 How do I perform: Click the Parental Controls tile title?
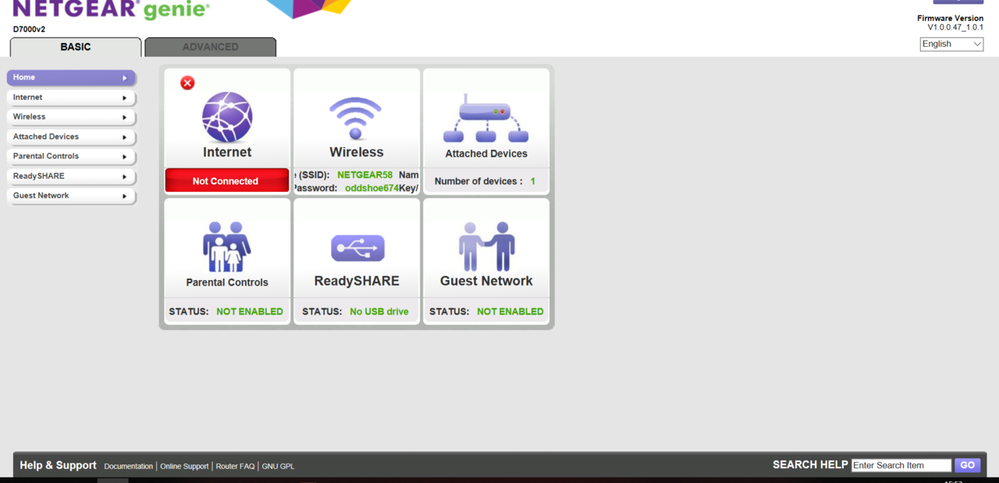pos(227,282)
